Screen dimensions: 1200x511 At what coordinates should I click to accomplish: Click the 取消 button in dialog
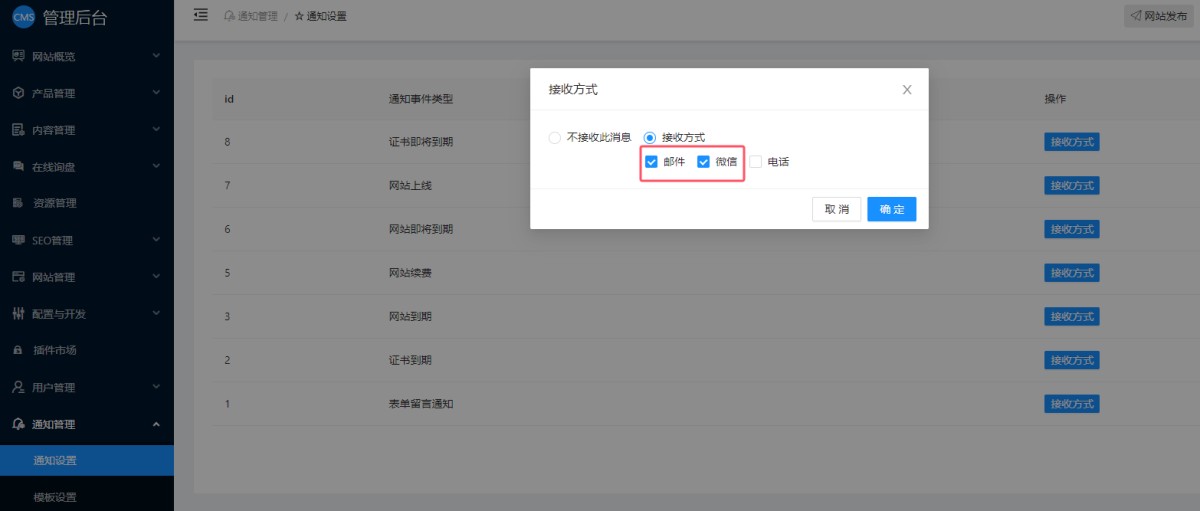pos(837,209)
